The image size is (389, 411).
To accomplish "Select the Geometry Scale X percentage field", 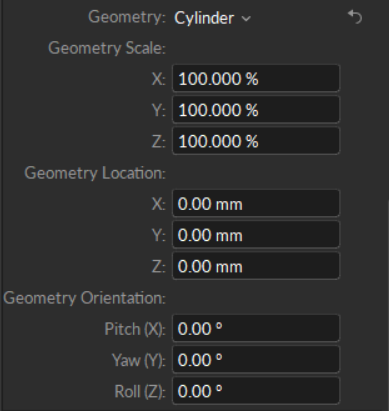I will point(256,78).
